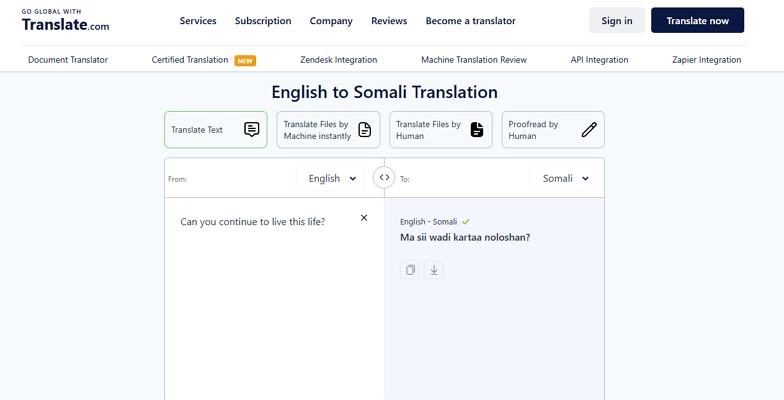Click the 'English - Somali' label
Screen dimensions: 784x400
428,222
